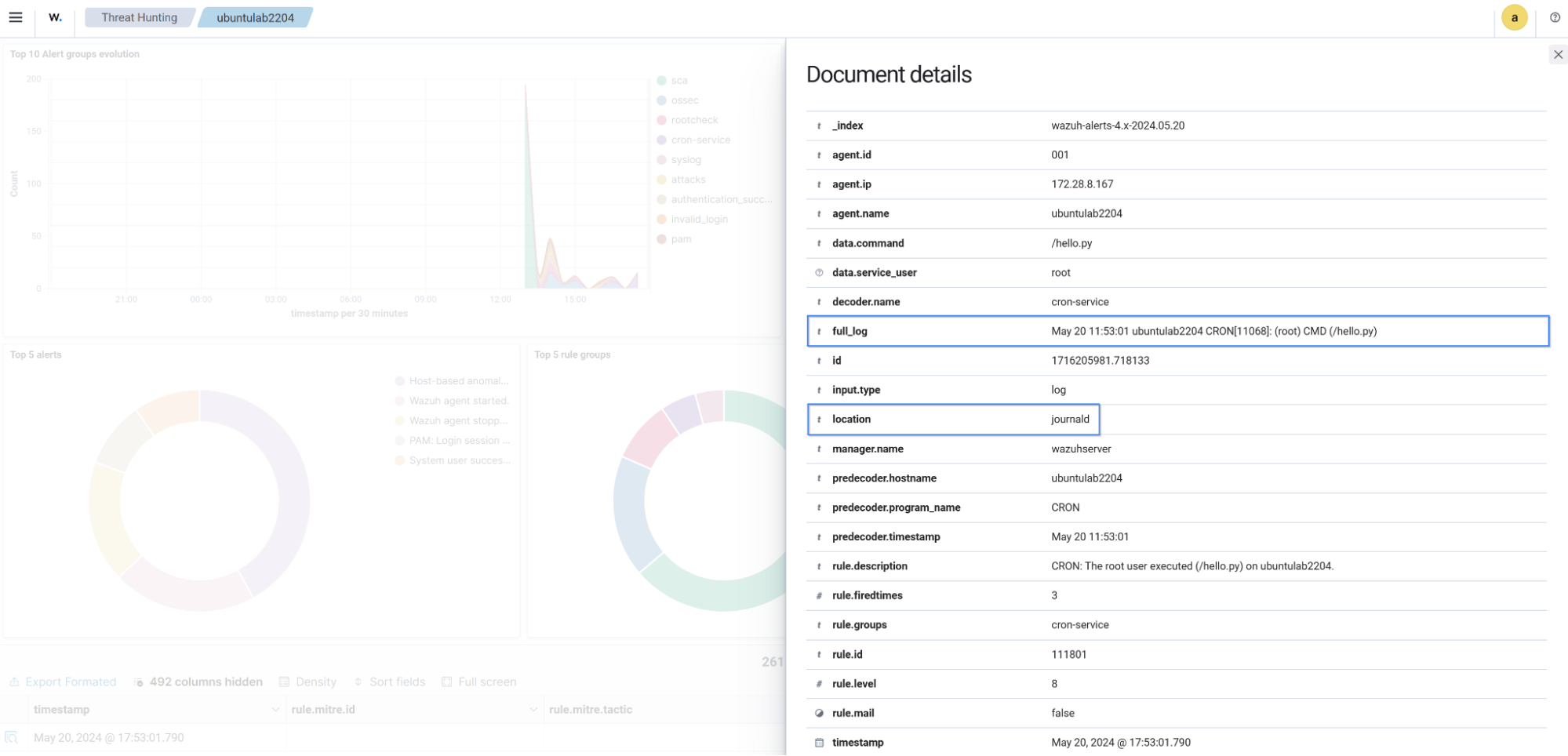The height and width of the screenshot is (756, 1568).
Task: Close the Document details panel
Action: pos(1559,54)
